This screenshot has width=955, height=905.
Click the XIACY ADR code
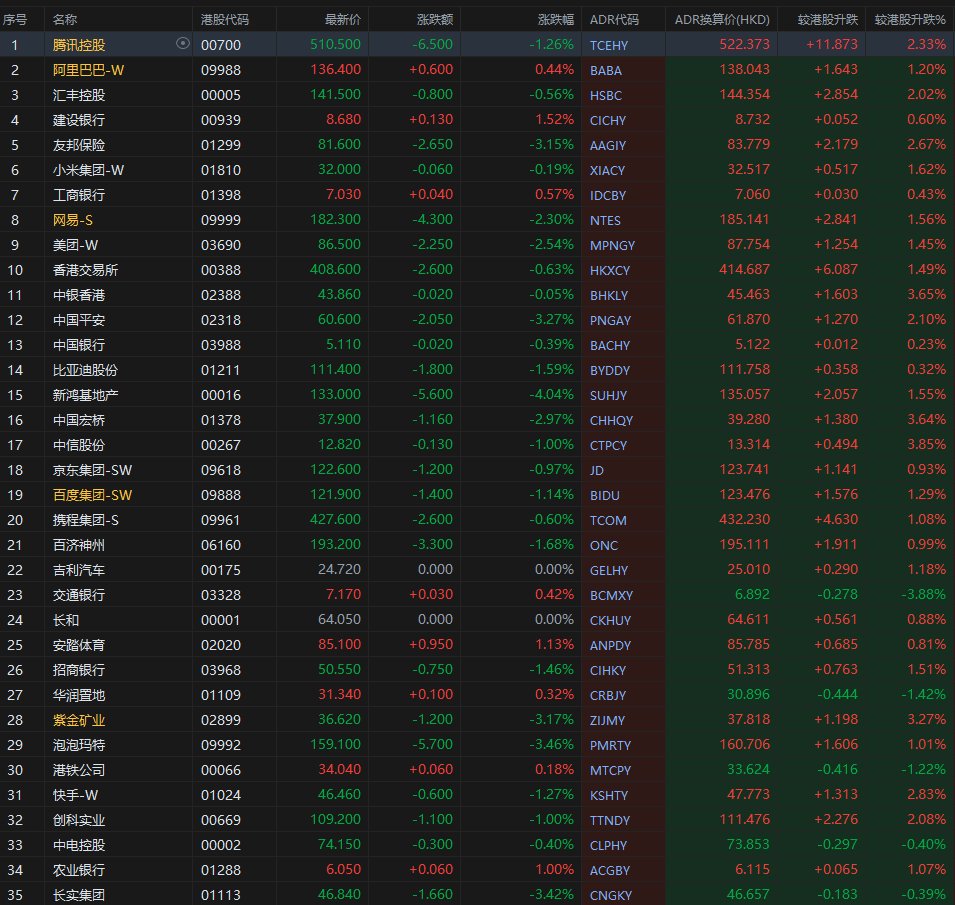click(x=607, y=171)
